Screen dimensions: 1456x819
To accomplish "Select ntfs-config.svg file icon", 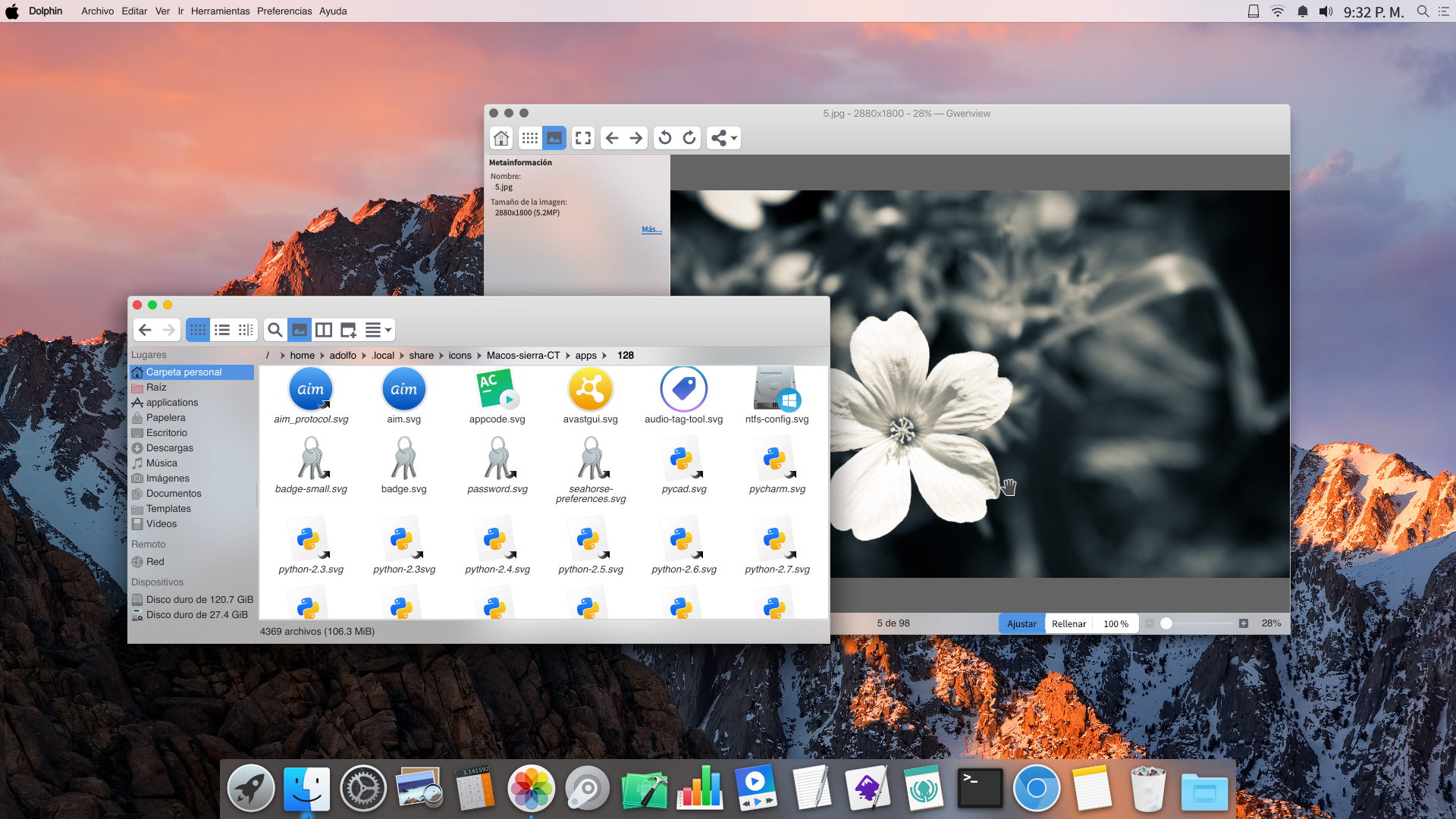I will [777, 389].
